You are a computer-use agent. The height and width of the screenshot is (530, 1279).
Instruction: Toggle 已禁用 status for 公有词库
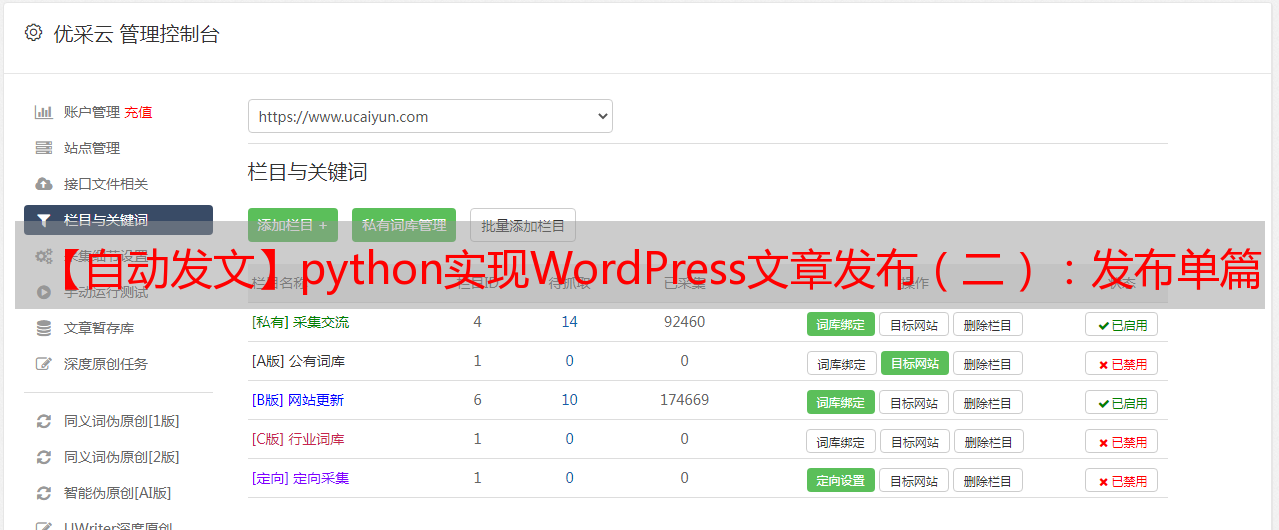(1122, 363)
